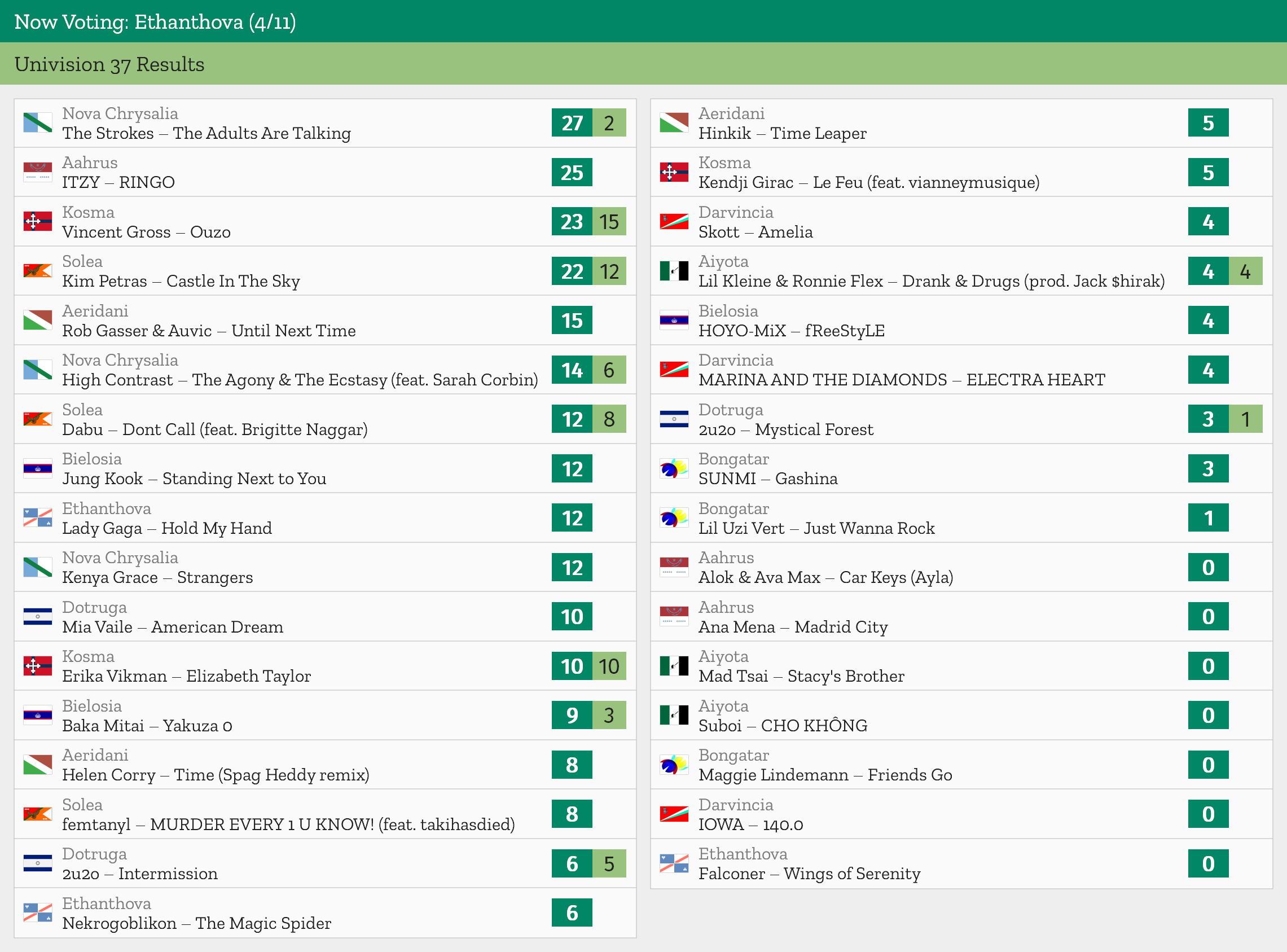
Task: Click the light green 1 point for Mystical Forest
Action: [1245, 419]
